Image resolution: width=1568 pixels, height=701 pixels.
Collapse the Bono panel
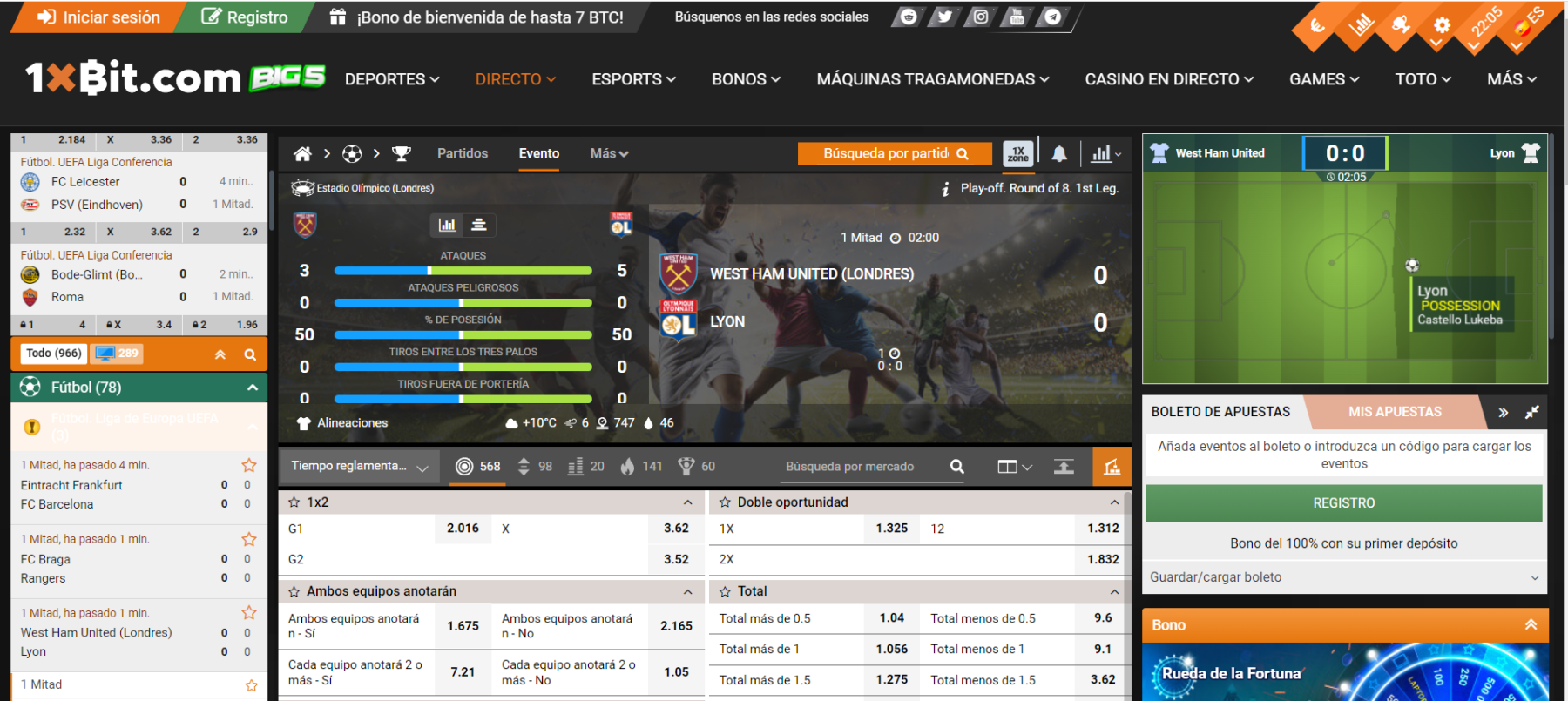(1531, 625)
